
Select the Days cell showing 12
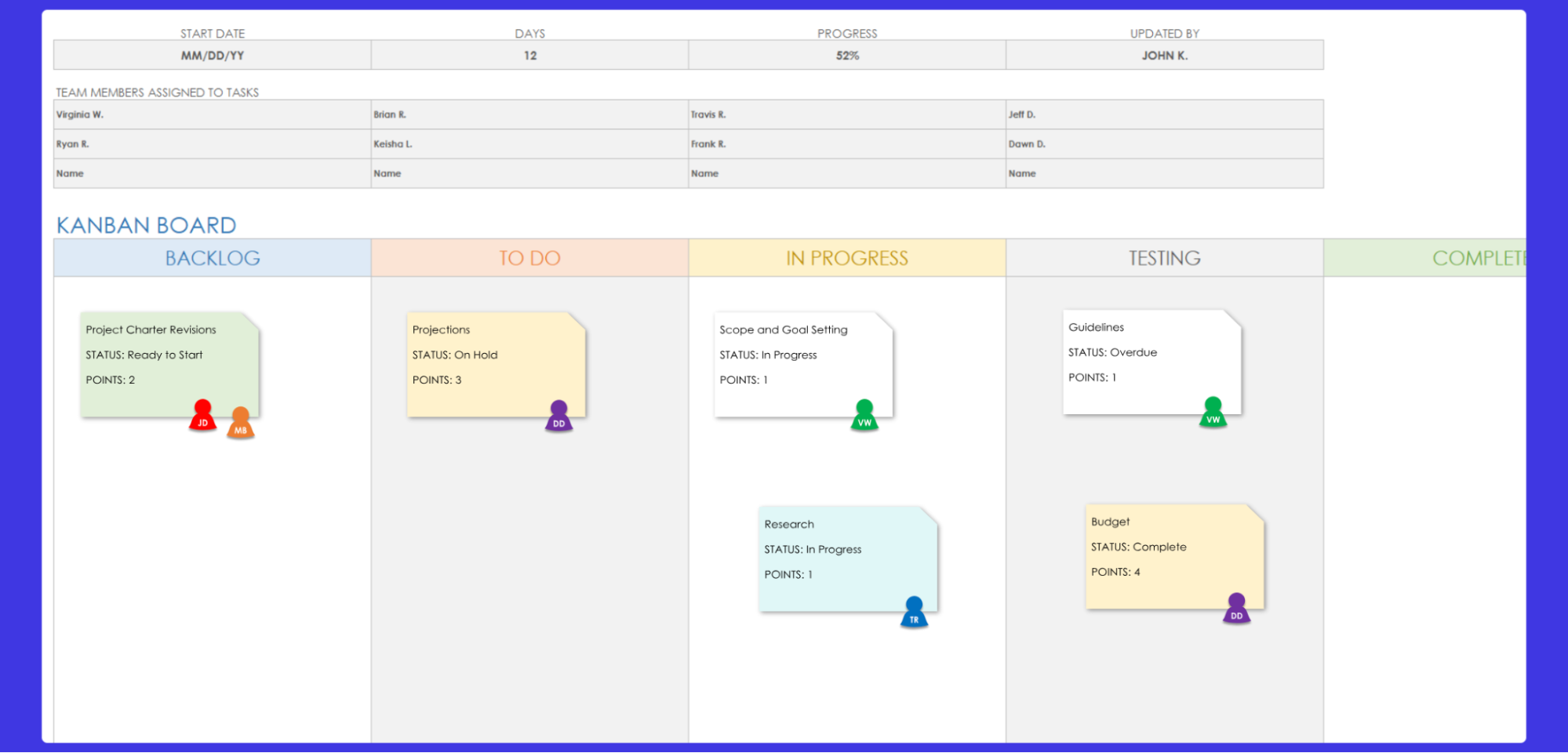point(530,55)
